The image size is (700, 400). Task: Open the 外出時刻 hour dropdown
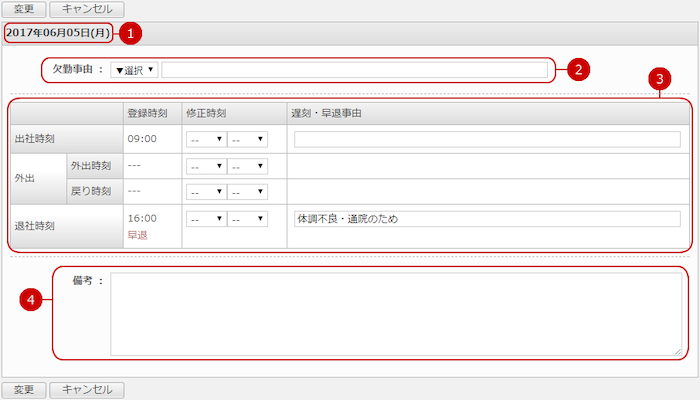(206, 165)
